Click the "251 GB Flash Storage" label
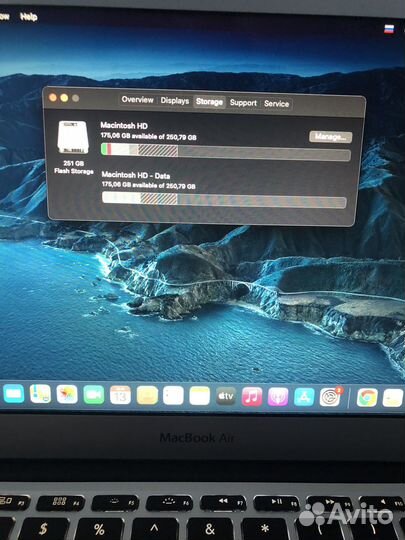The image size is (405, 540). (x=73, y=167)
